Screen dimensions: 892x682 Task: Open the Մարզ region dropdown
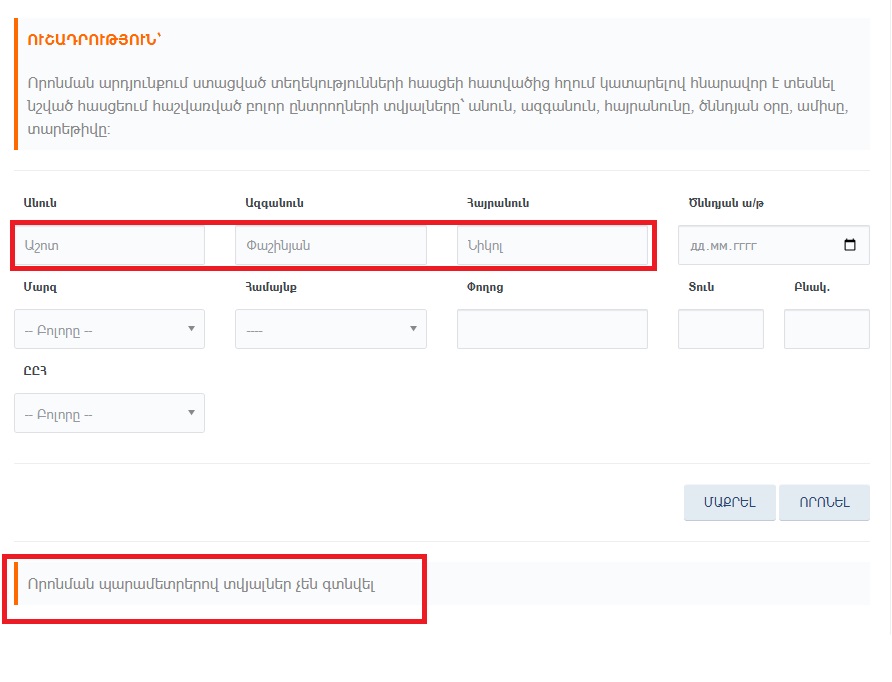(109, 329)
